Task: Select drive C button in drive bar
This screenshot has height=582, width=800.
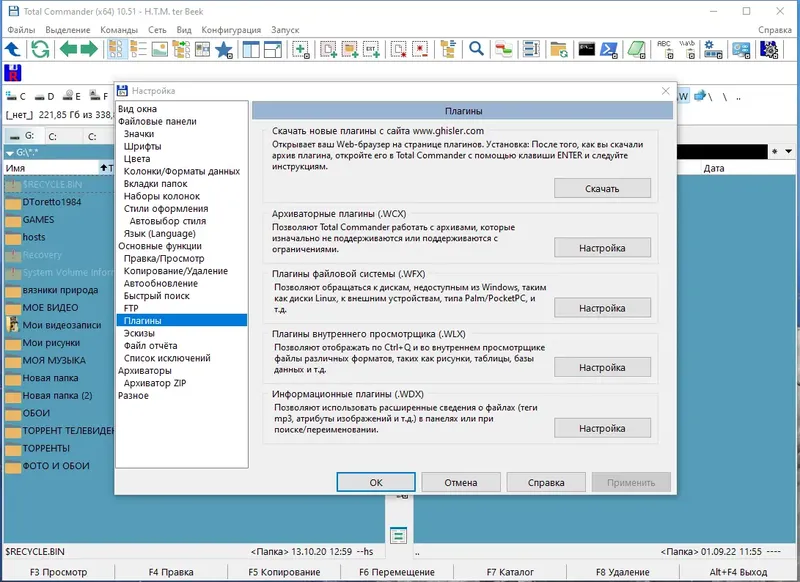Action: pos(16,96)
